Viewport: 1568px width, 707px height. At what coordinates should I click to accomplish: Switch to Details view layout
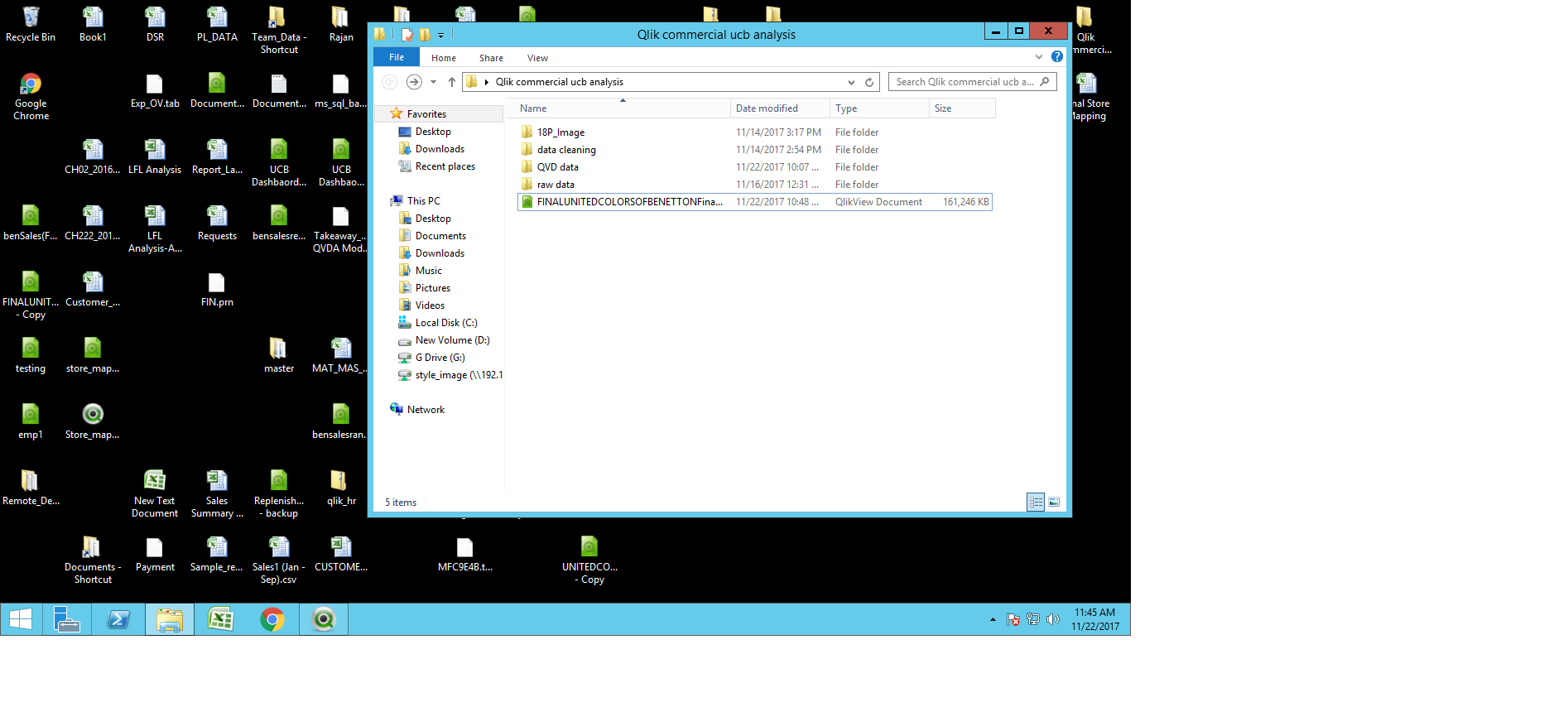(1036, 502)
